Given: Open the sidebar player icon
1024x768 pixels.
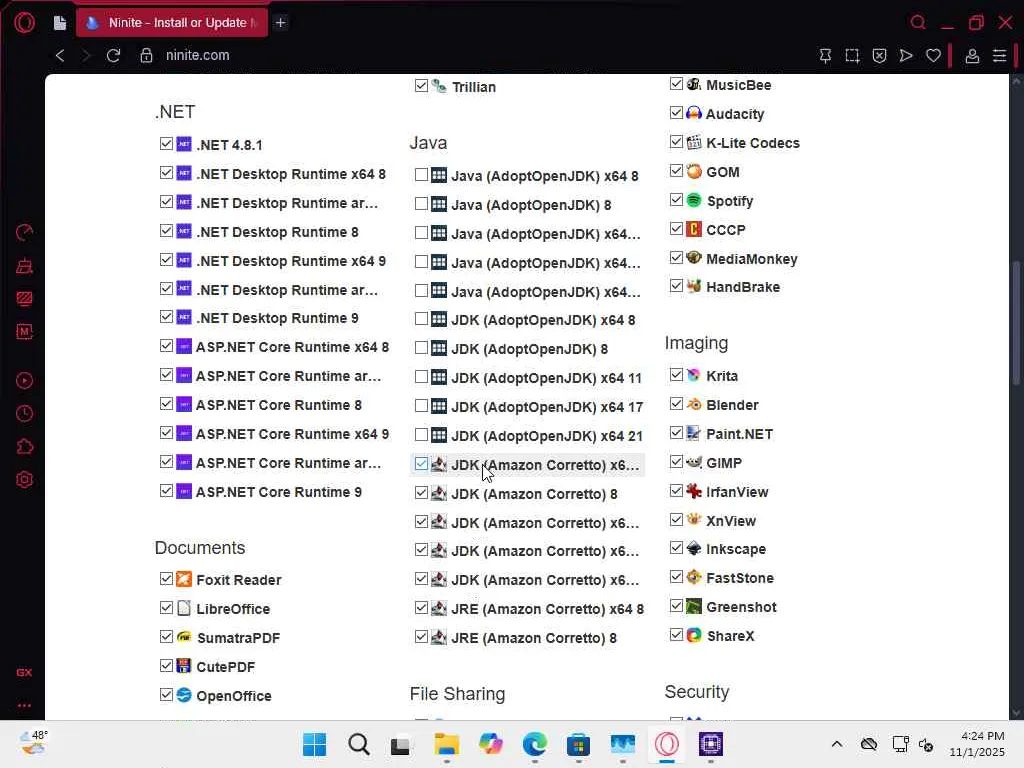Looking at the screenshot, I should 24,381.
